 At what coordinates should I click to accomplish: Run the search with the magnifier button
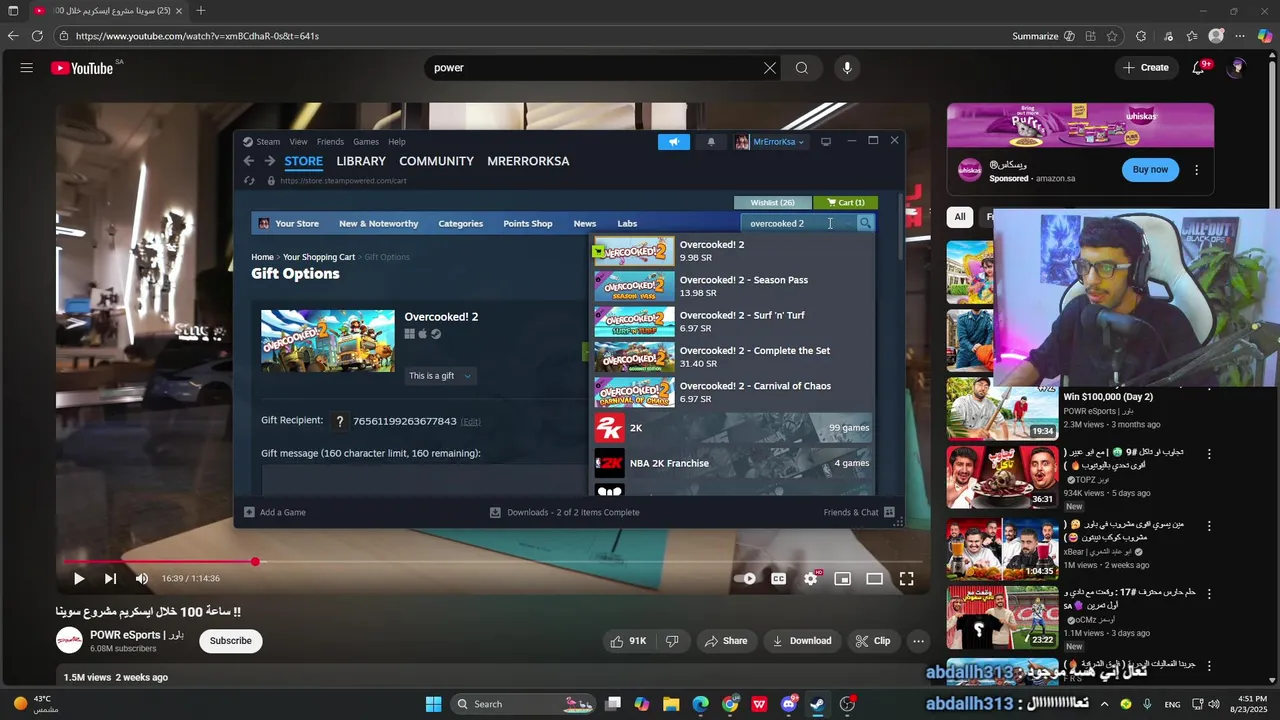pyautogui.click(x=802, y=68)
